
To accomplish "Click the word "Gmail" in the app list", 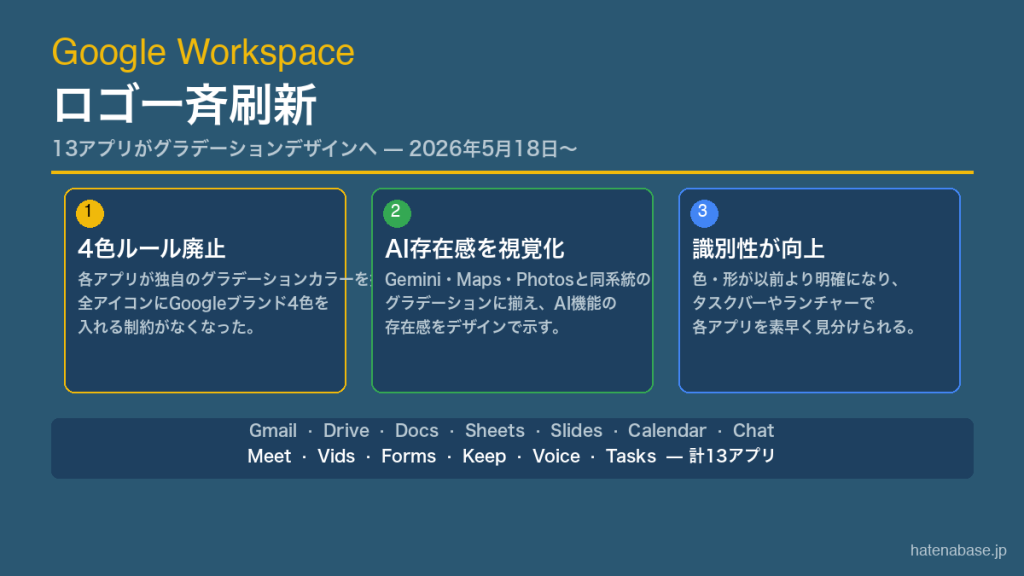I will point(273,430).
